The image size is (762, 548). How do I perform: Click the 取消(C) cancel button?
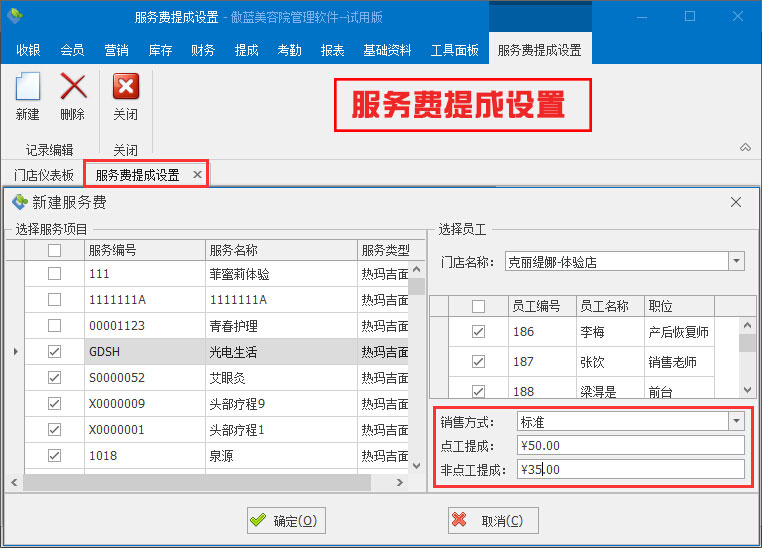click(x=493, y=520)
